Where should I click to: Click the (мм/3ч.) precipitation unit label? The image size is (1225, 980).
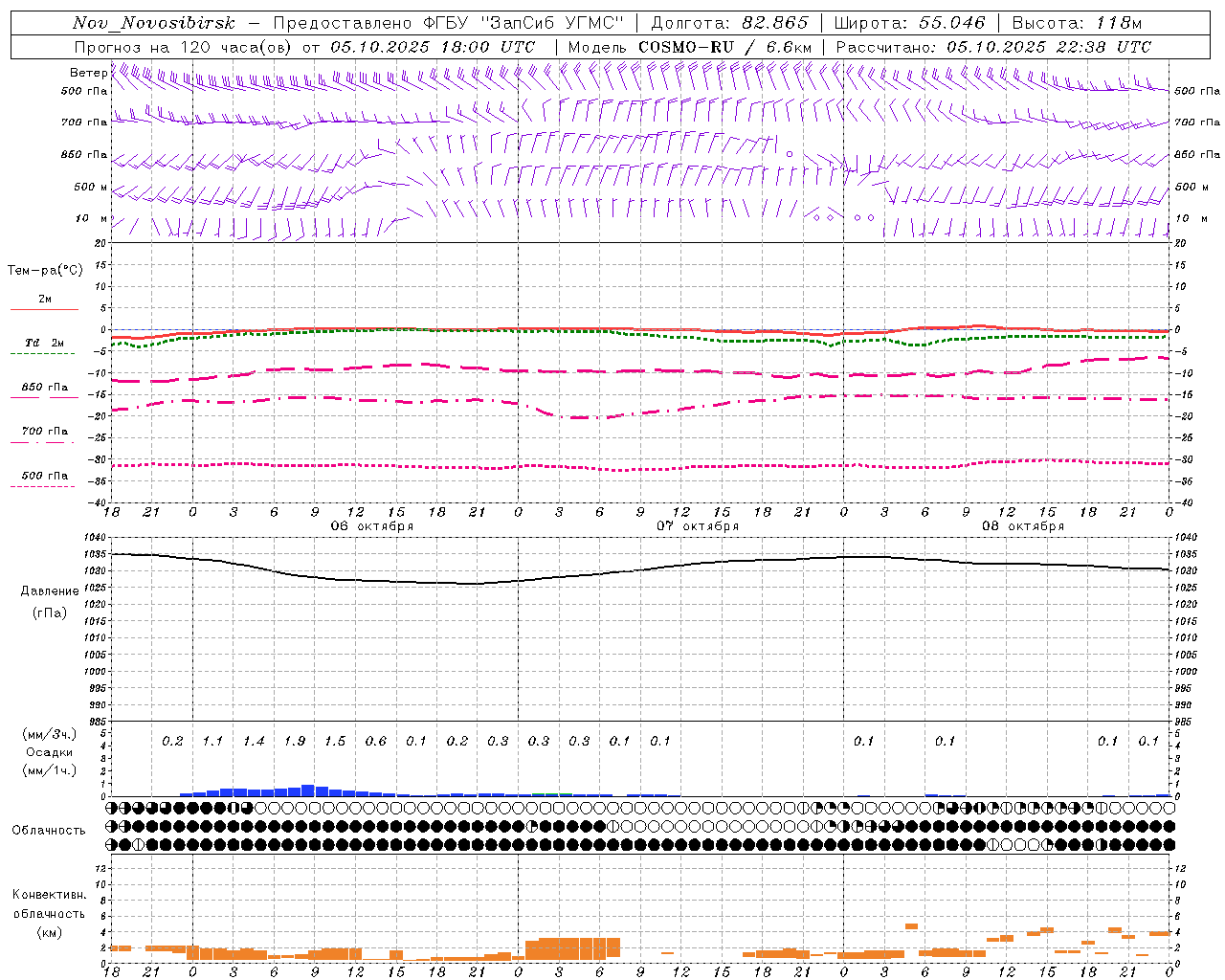50,734
